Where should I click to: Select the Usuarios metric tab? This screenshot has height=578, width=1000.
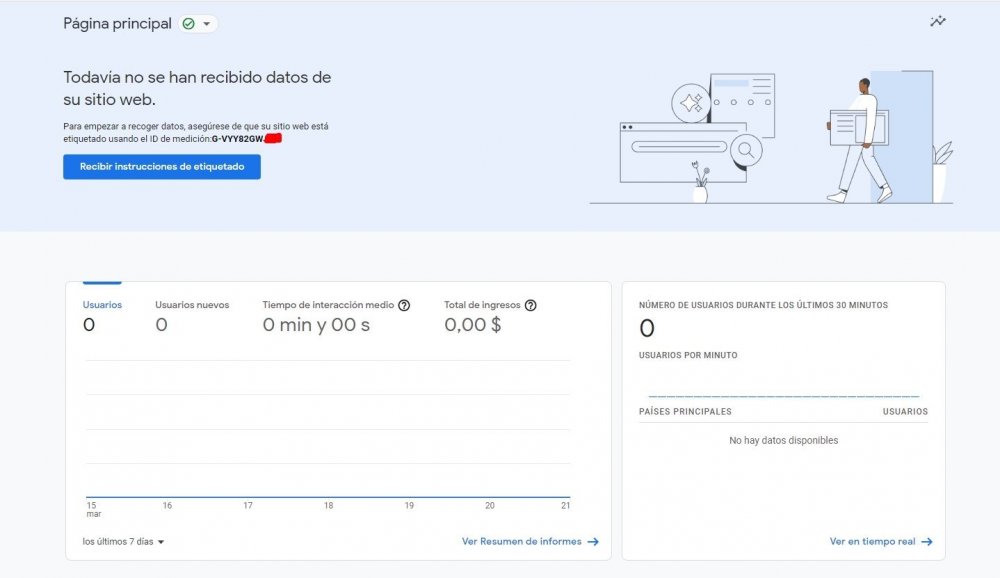[x=100, y=305]
